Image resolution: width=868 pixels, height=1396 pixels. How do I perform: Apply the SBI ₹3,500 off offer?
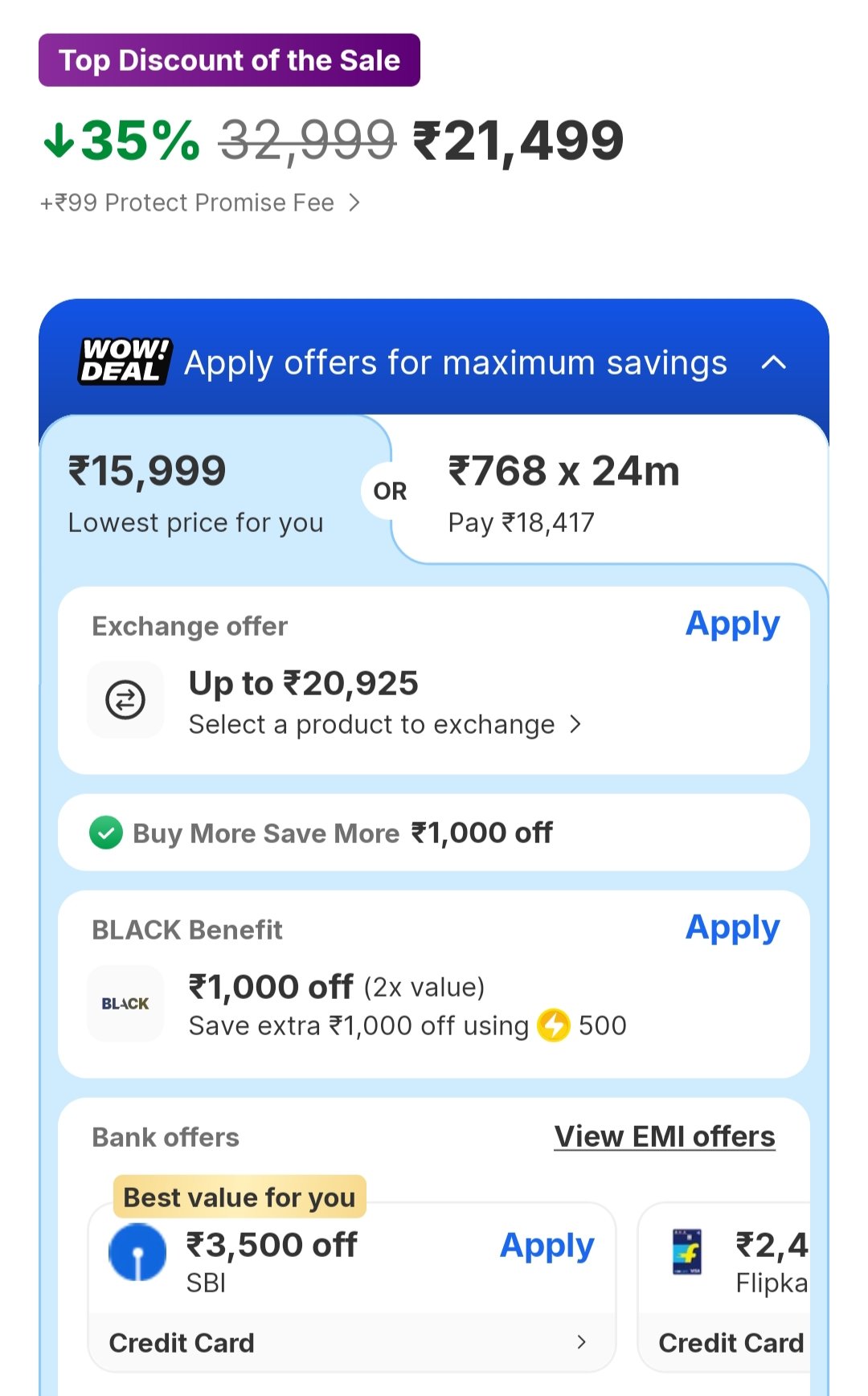pyautogui.click(x=547, y=1246)
